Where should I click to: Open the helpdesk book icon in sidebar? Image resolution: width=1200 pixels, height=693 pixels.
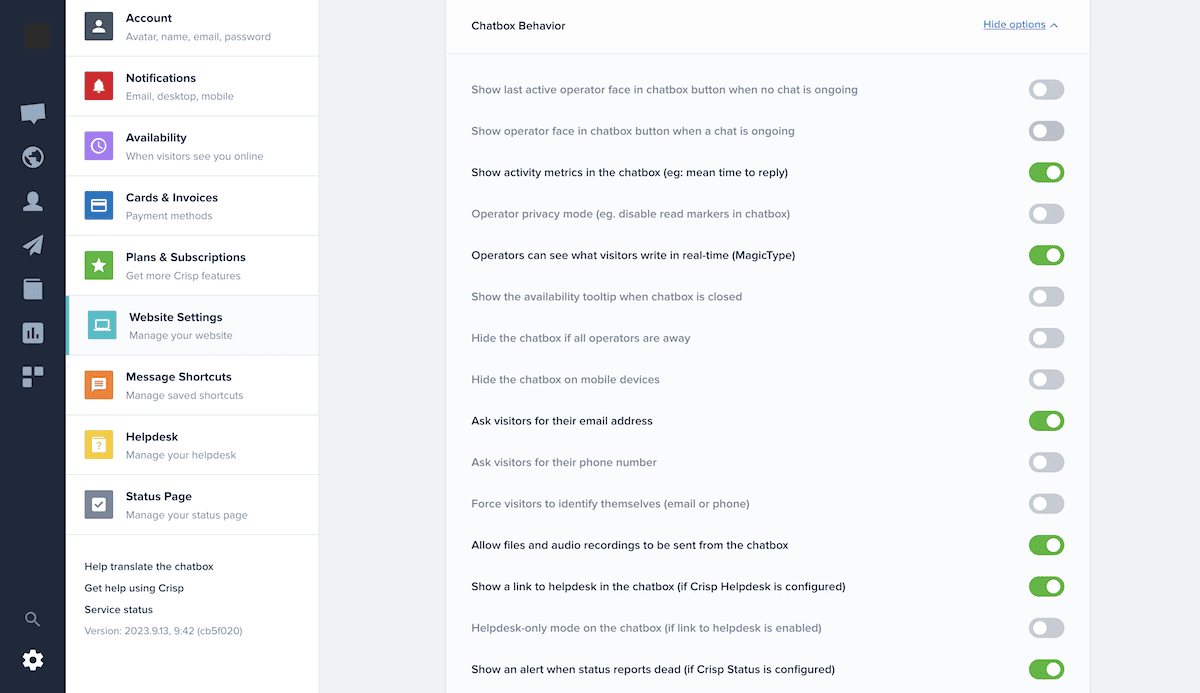tap(33, 289)
